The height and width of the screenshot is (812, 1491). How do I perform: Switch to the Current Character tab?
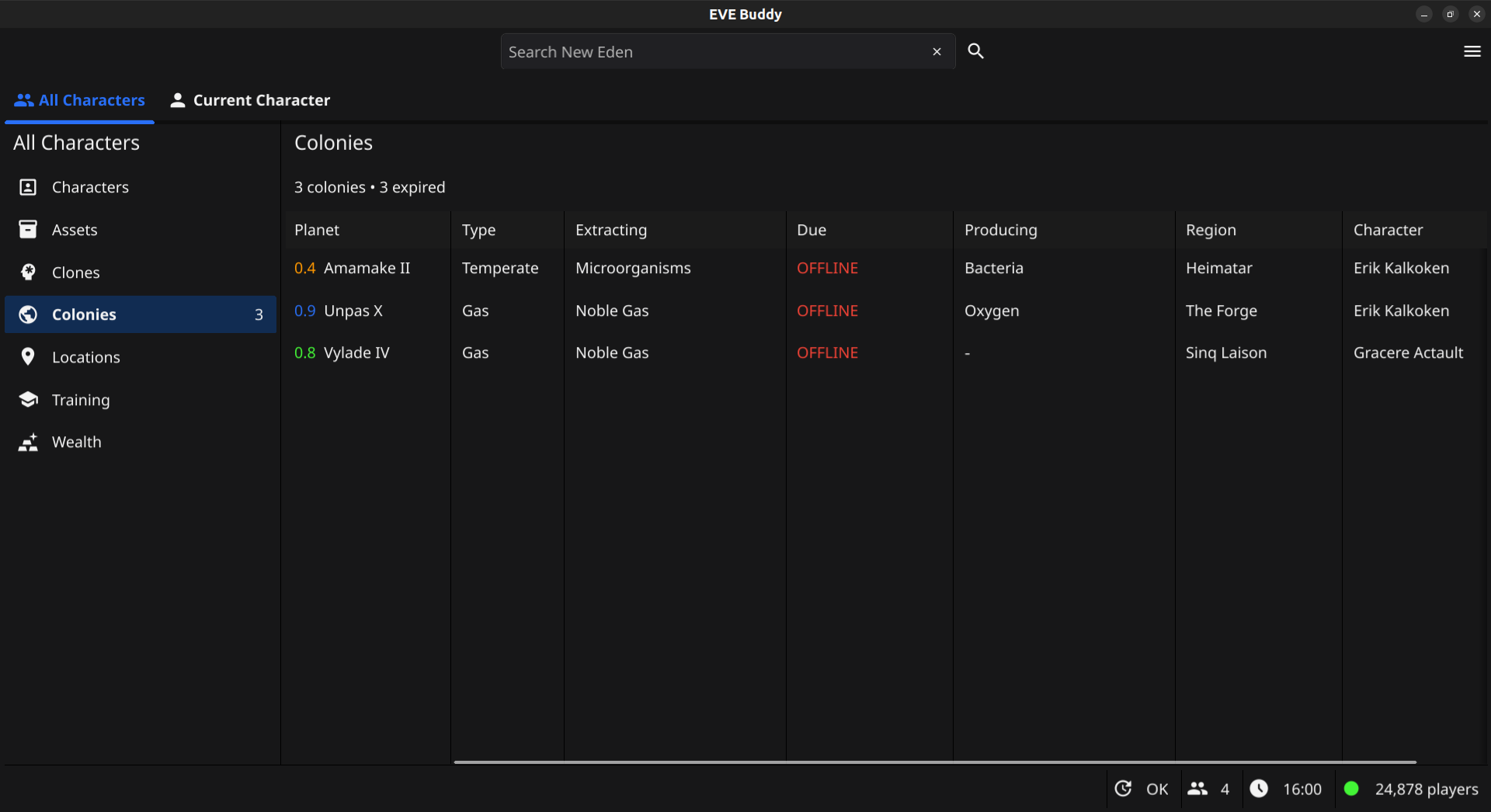click(x=250, y=100)
